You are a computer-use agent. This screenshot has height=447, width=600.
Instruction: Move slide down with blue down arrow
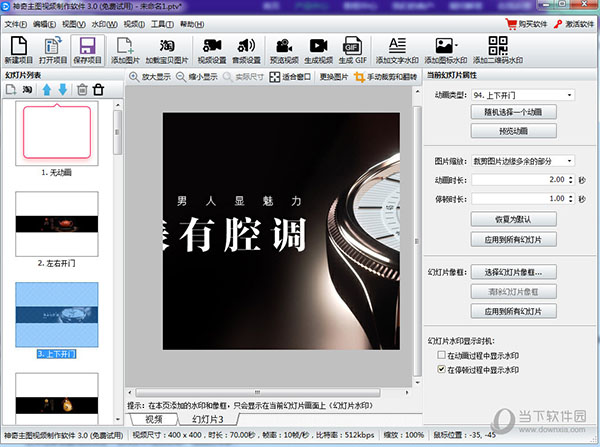tap(63, 90)
